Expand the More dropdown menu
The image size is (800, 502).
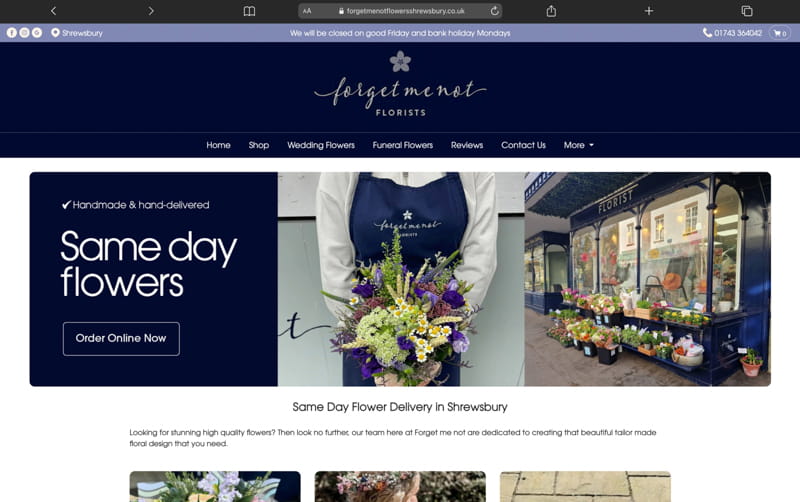point(579,145)
